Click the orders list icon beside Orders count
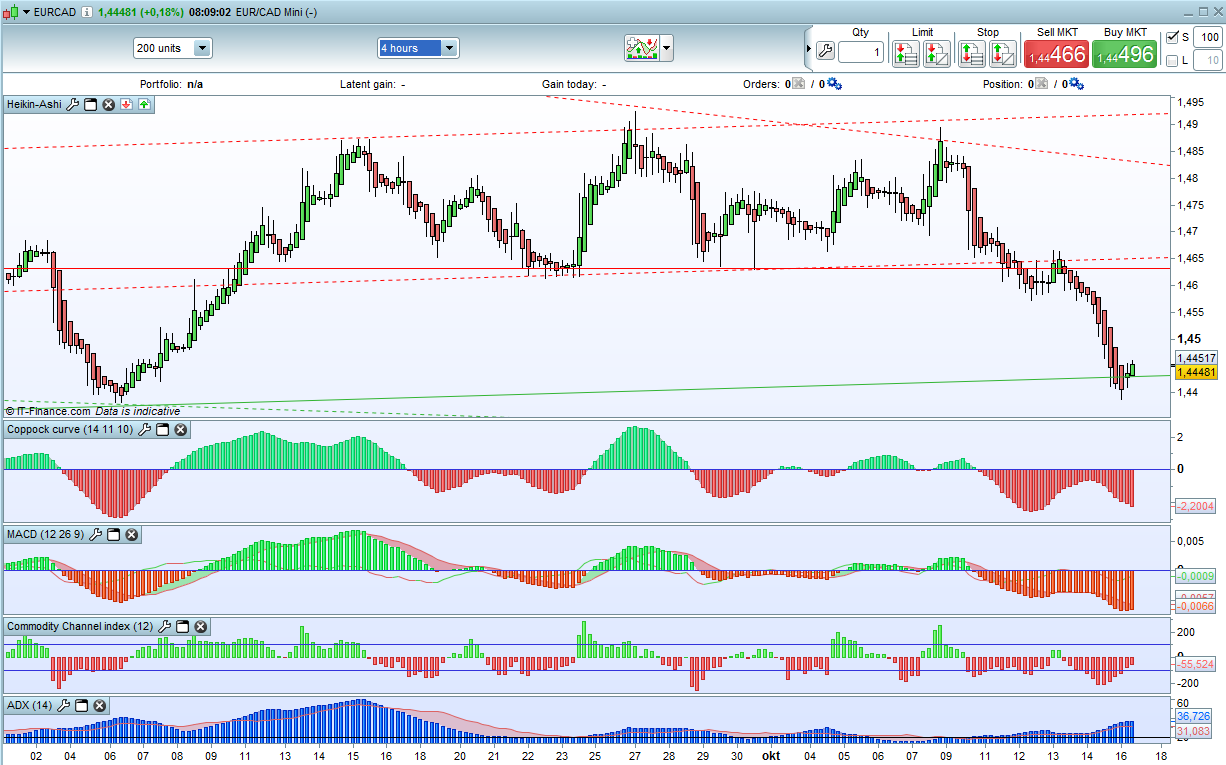Viewport: 1226px width, 765px height. tap(798, 85)
